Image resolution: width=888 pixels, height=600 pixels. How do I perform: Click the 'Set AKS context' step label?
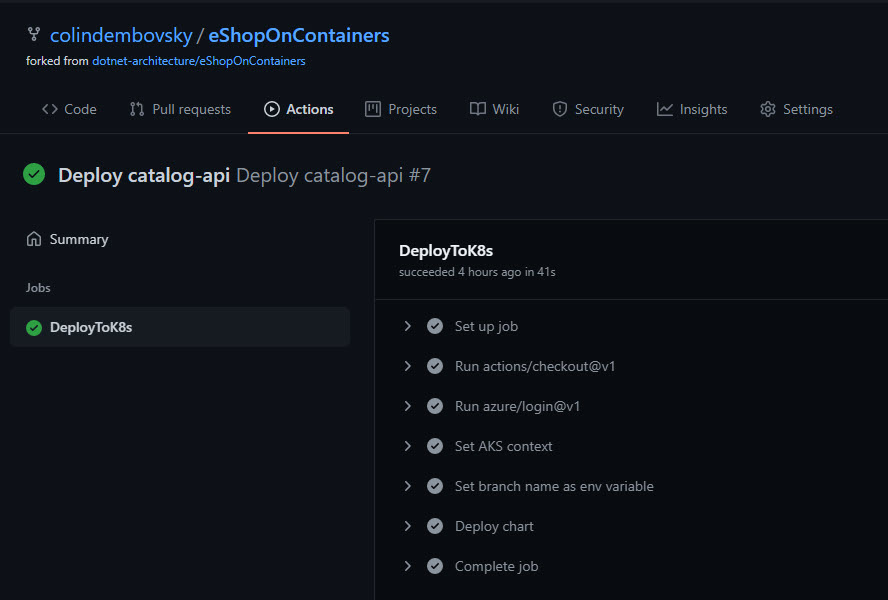(503, 446)
